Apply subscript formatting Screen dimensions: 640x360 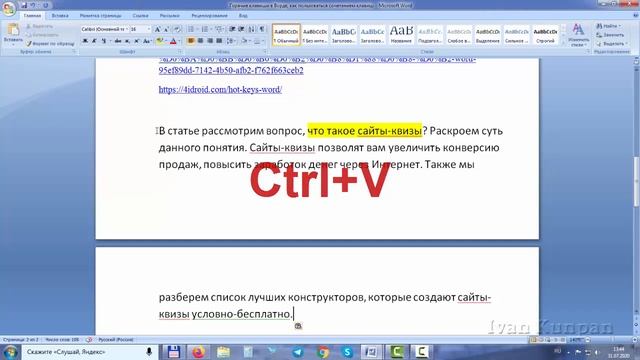(127, 41)
